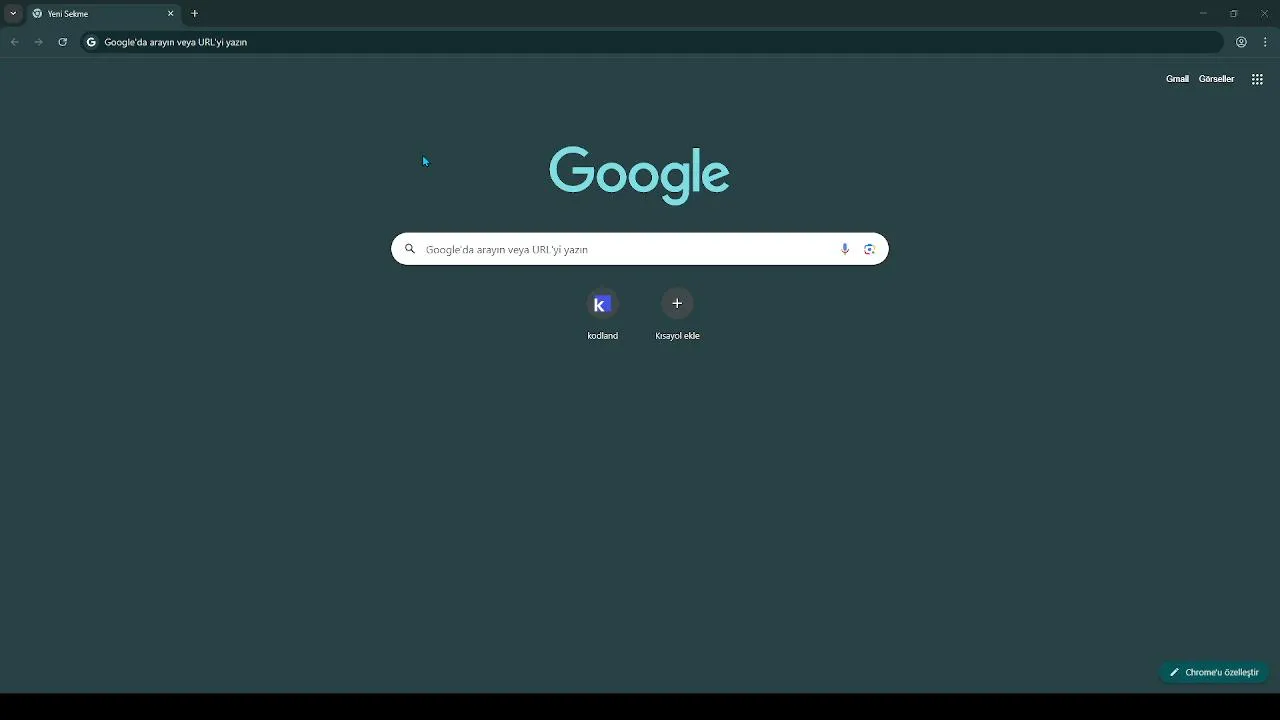Open the tab search dropdown arrow

click(x=13, y=14)
